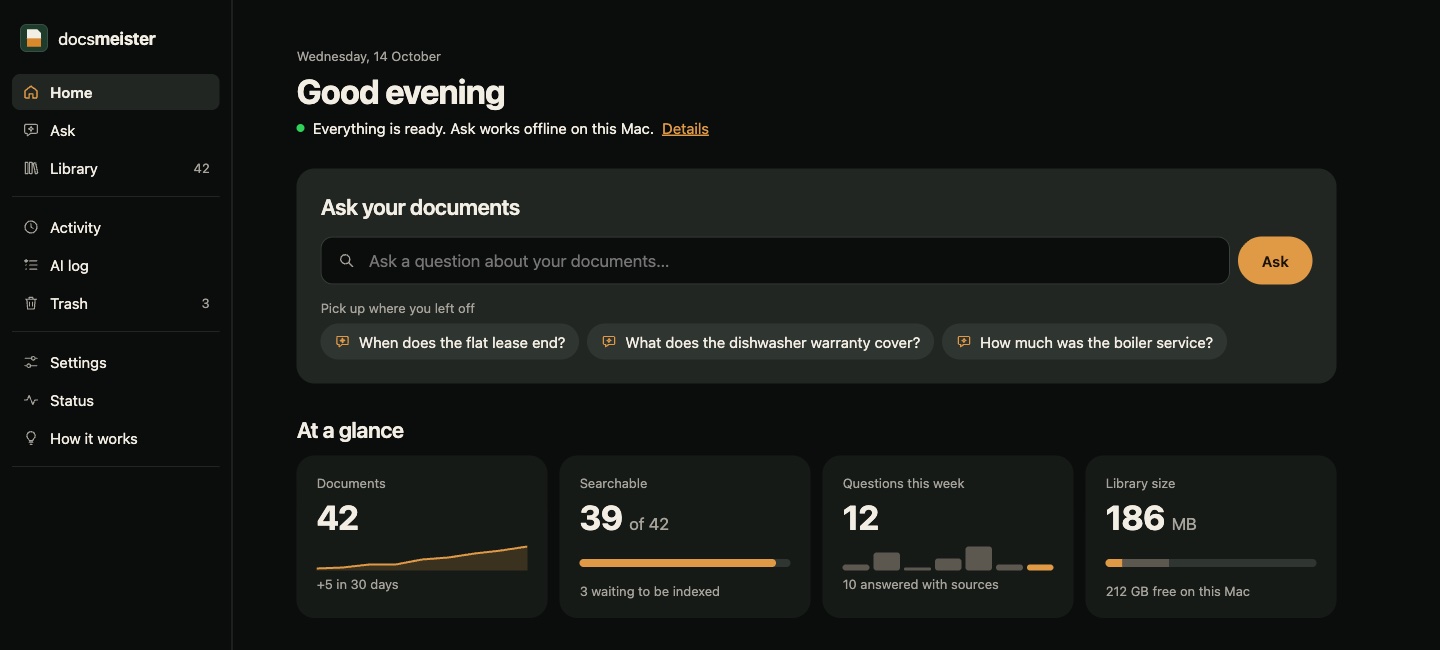Viewport: 1440px width, 650px height.
Task: Focus the 'Ask a question about your documents' field
Action: tap(775, 261)
